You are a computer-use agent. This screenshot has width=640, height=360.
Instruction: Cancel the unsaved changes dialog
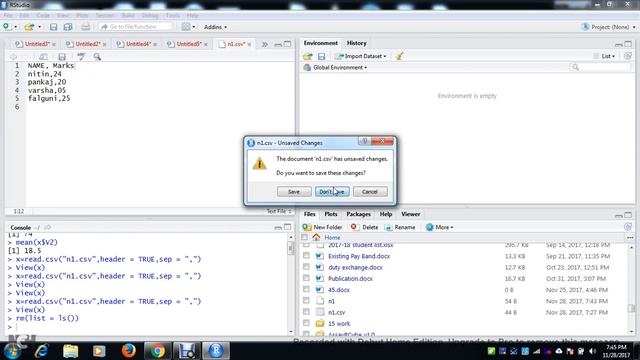[370, 191]
